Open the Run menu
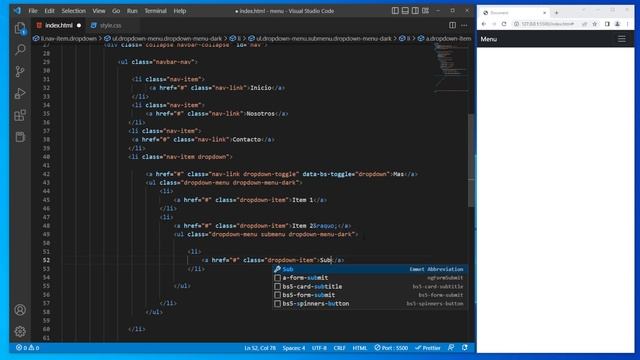 132,11
